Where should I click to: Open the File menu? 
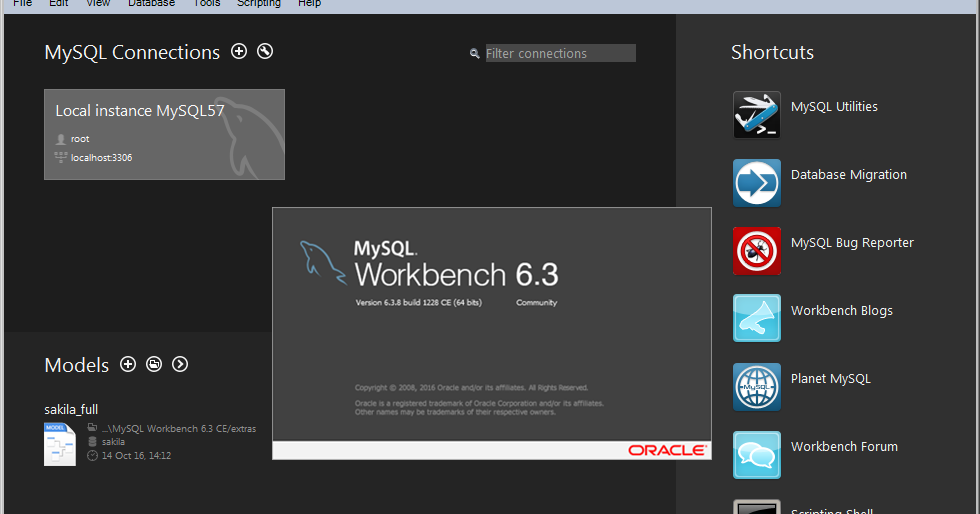(22, 3)
